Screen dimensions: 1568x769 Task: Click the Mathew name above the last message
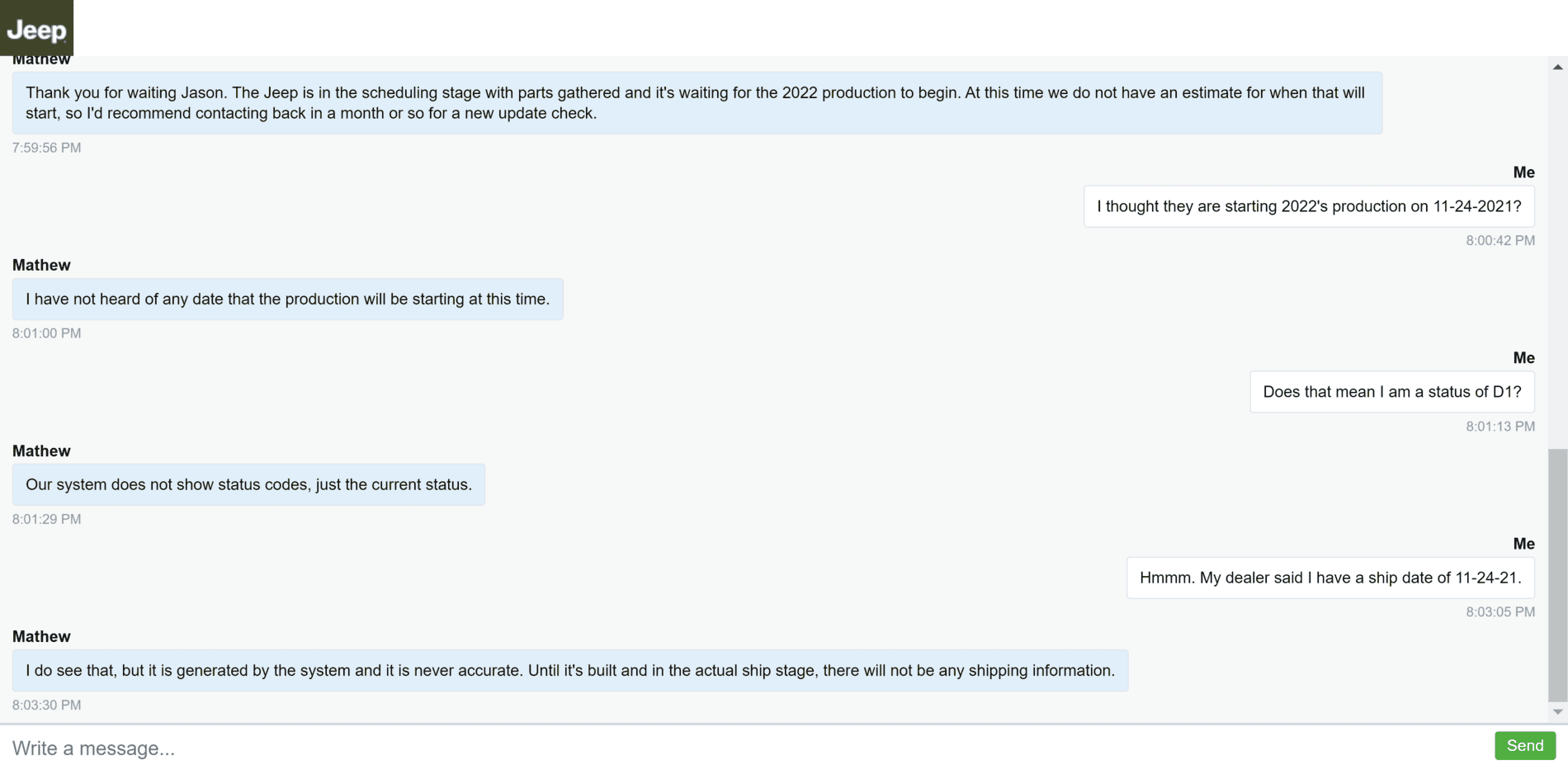(x=41, y=636)
